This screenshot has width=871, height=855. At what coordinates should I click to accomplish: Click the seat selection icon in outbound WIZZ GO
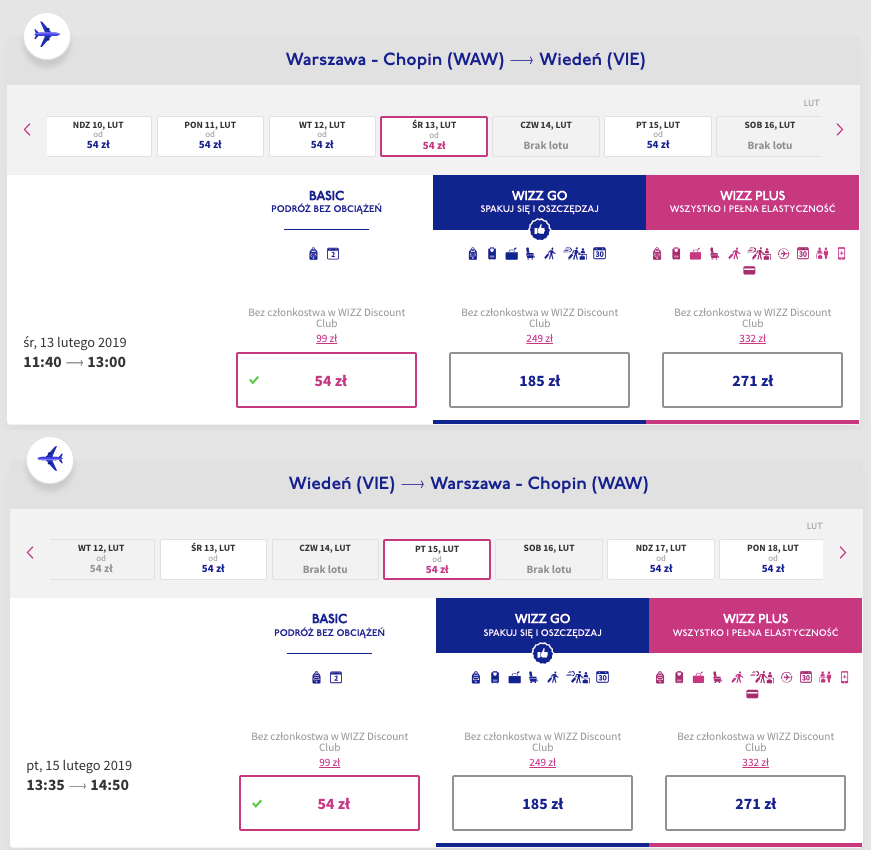[530, 254]
